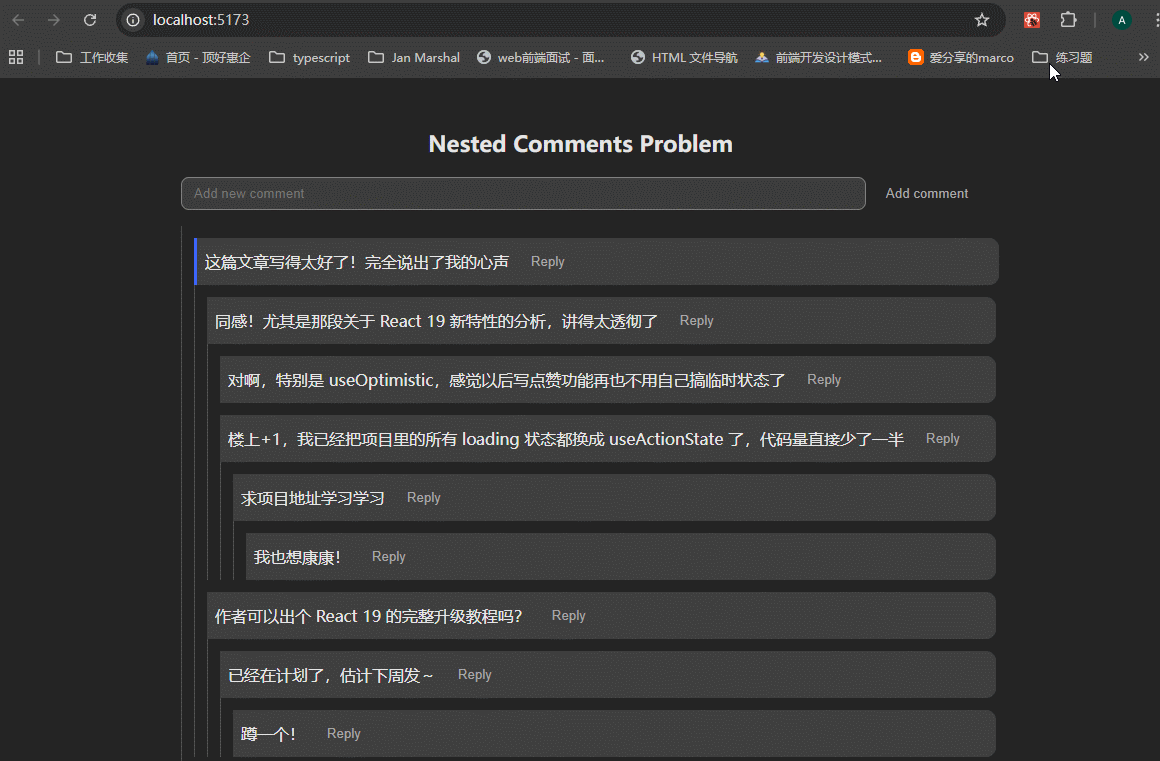Open the HTML 文件导航 bookmark
Viewport: 1160px width, 761px height.
tap(684, 58)
